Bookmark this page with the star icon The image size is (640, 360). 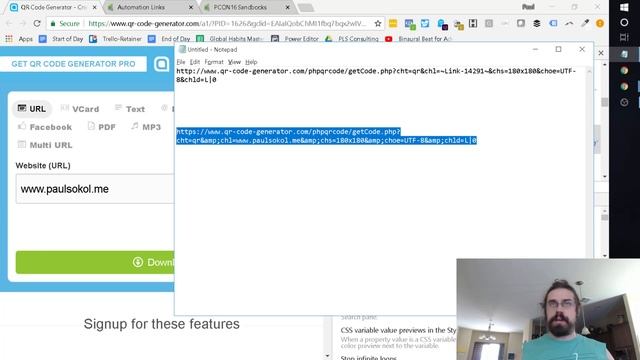378,24
